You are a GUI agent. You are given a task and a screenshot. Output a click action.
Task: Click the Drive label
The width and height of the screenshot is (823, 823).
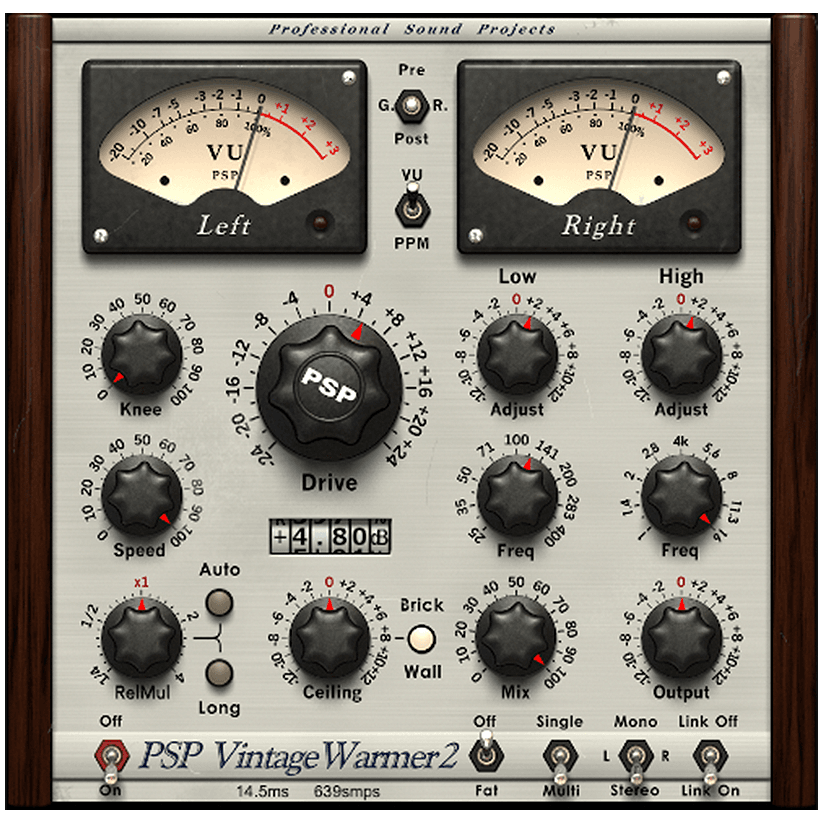(329, 483)
